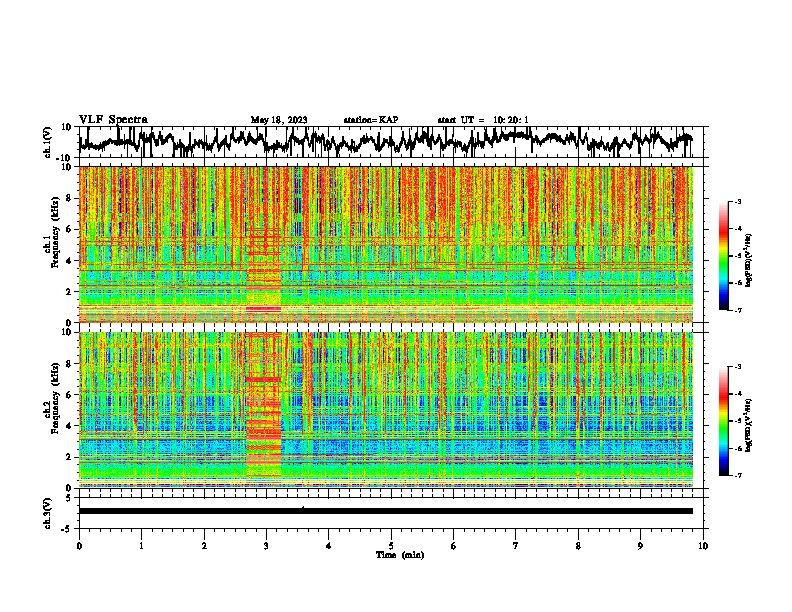The width and height of the screenshot is (792, 612).
Task: Click the black ch.3 voltage trace
Action: tap(385, 511)
